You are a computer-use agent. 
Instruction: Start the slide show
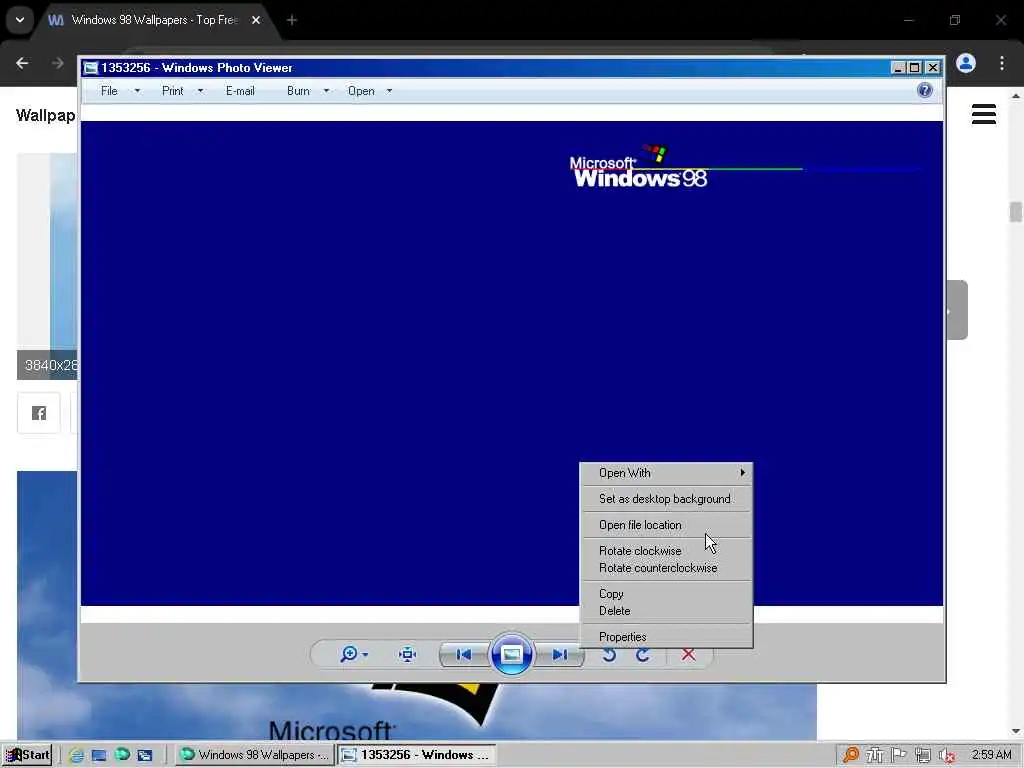pyautogui.click(x=511, y=654)
